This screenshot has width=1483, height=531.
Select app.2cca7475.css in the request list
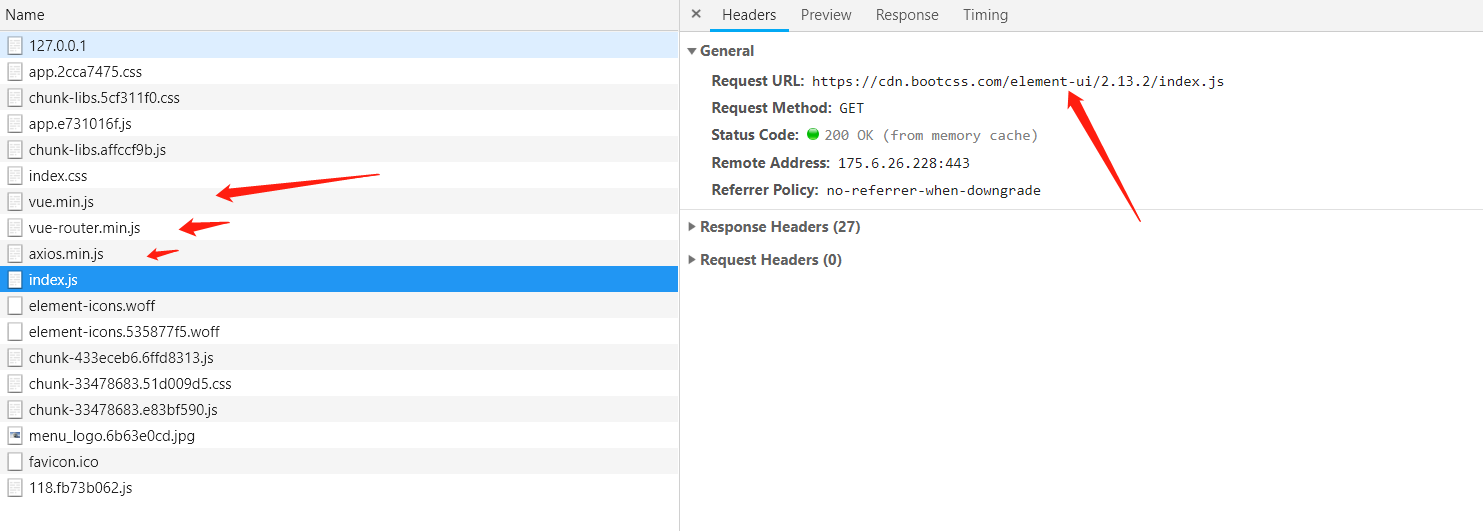coord(339,71)
